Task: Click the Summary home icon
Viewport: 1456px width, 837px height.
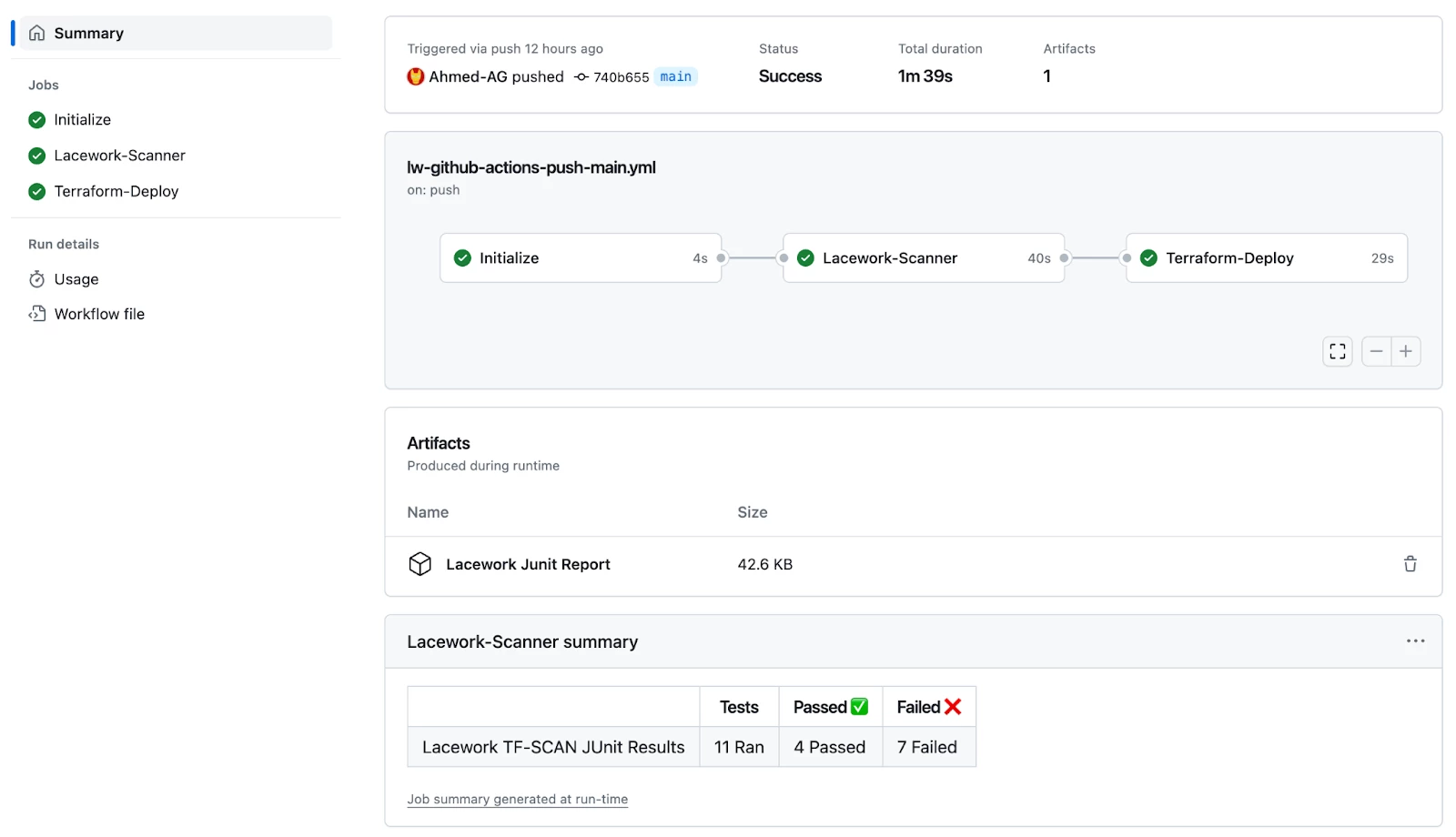Action: coord(36,33)
